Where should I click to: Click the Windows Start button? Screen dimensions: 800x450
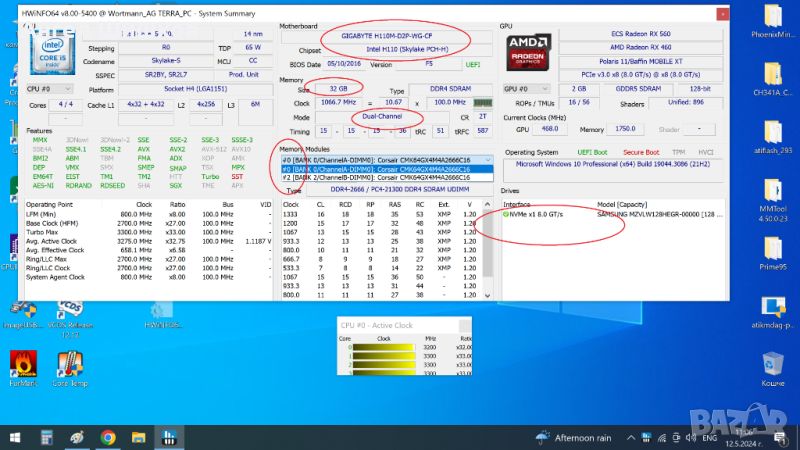click(12, 436)
